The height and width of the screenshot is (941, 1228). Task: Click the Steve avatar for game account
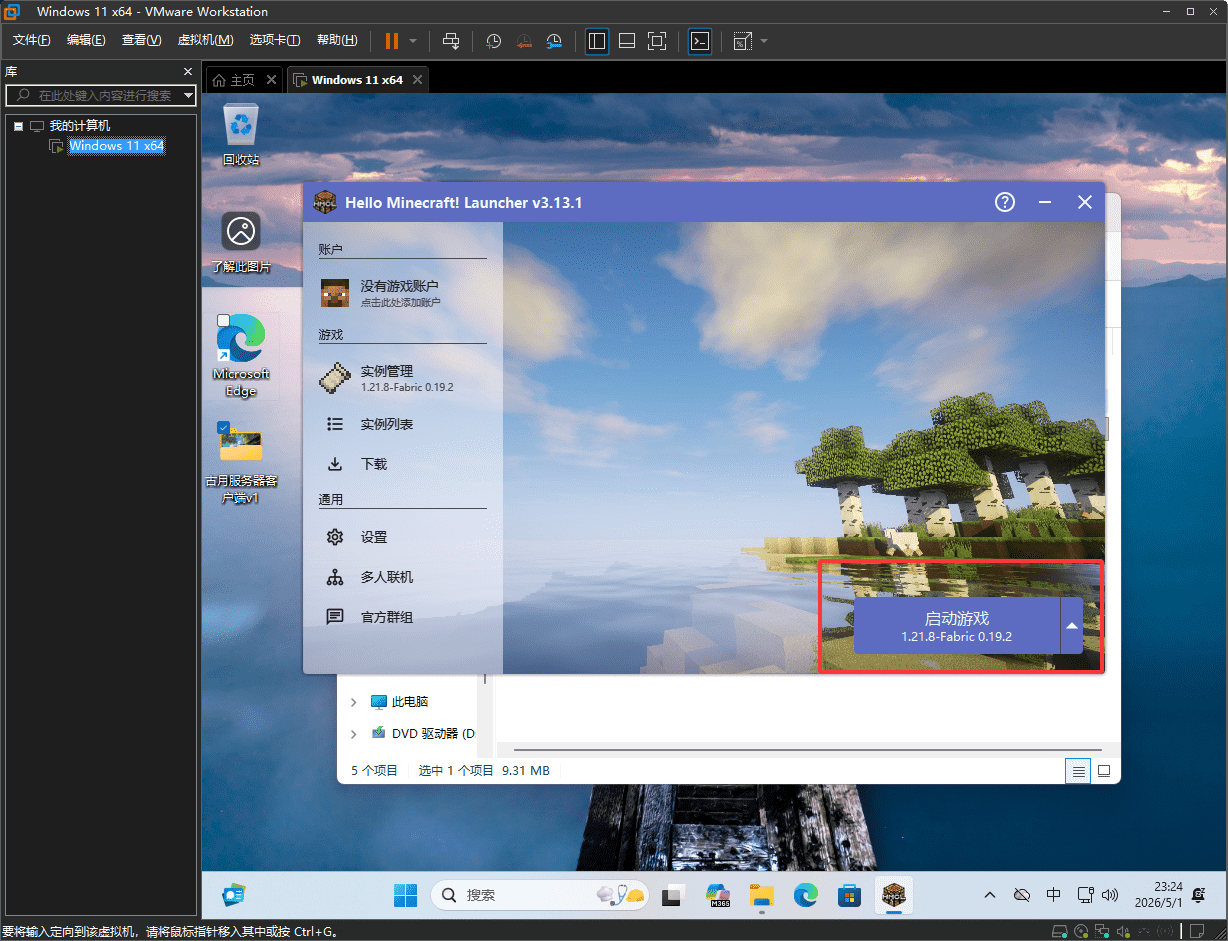[335, 293]
